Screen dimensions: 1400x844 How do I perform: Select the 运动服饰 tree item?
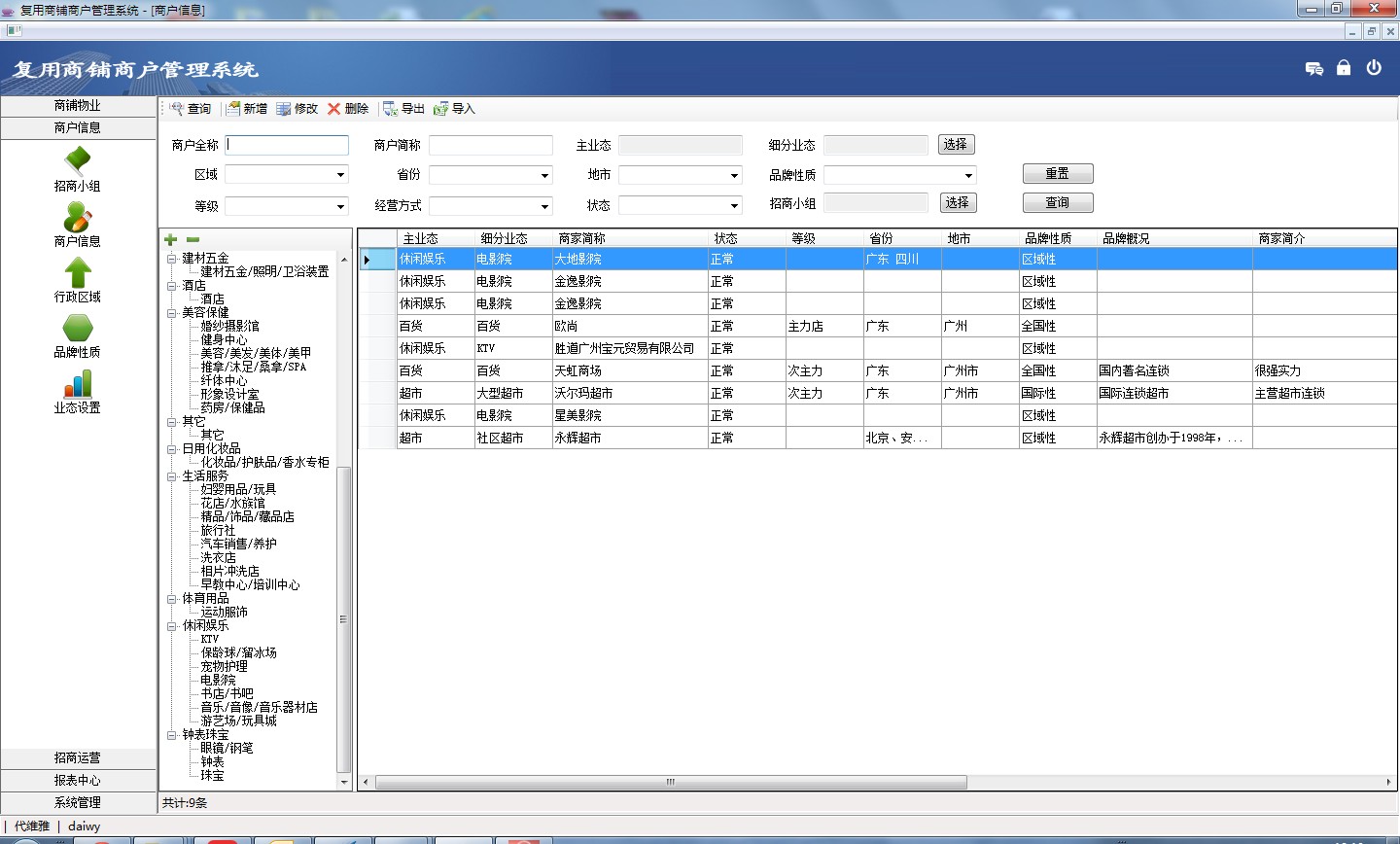tap(224, 613)
